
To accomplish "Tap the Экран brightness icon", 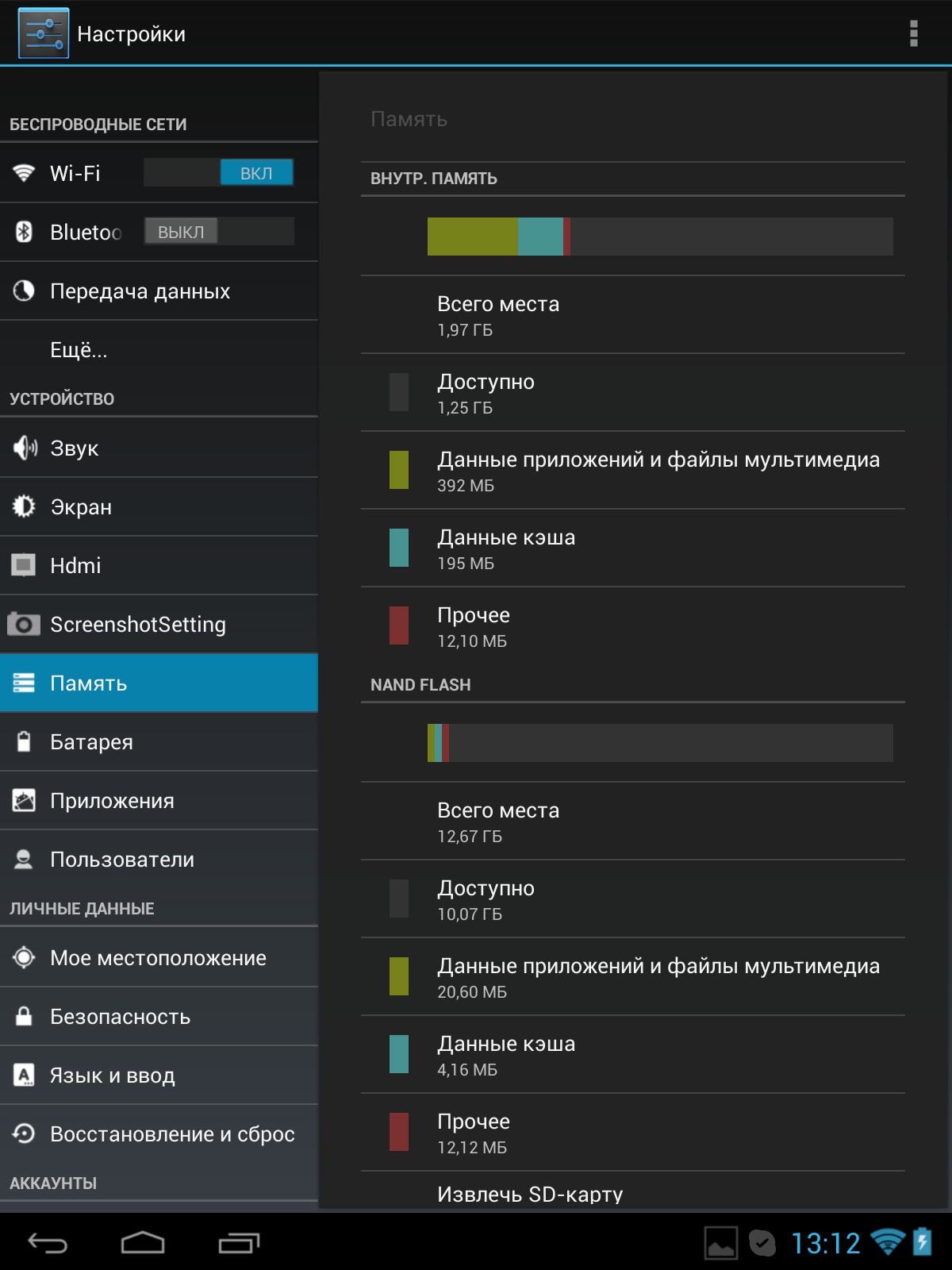I will [x=24, y=507].
